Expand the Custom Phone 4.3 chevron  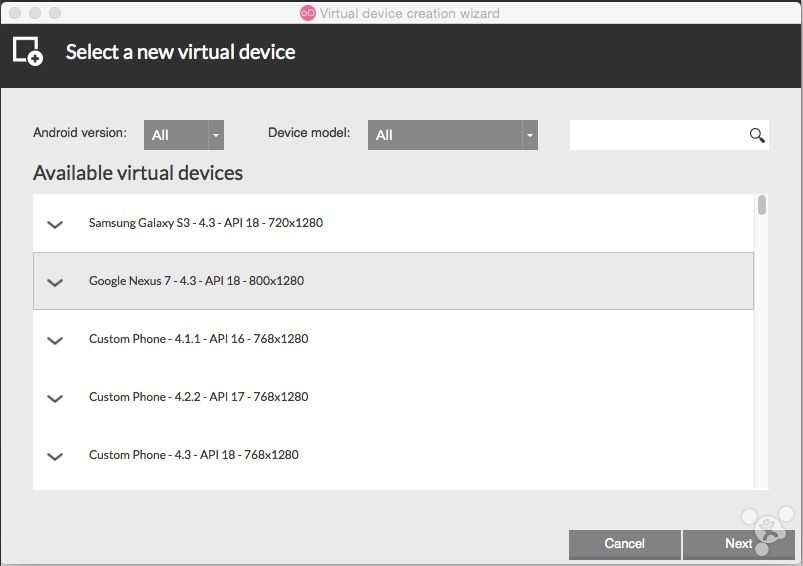55,456
